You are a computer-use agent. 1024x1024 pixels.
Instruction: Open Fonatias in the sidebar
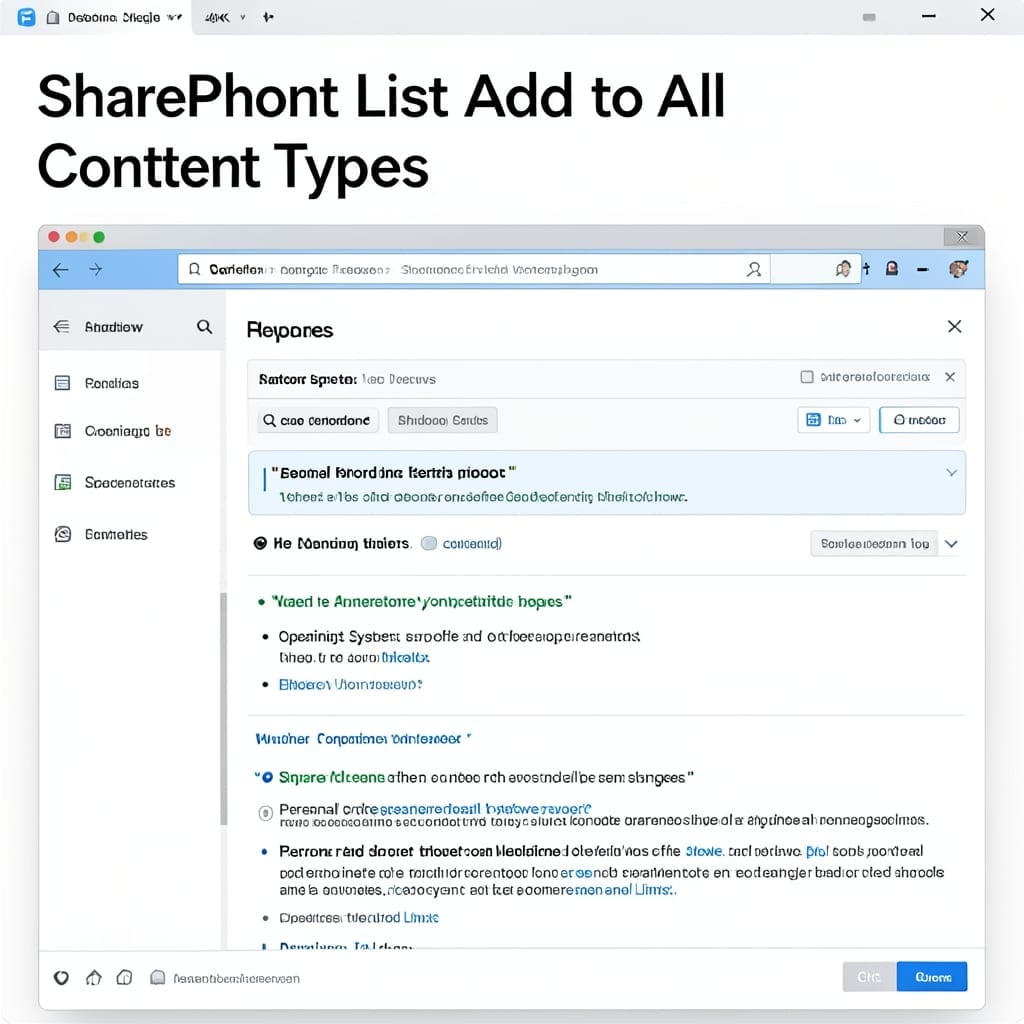pyautogui.click(x=112, y=383)
